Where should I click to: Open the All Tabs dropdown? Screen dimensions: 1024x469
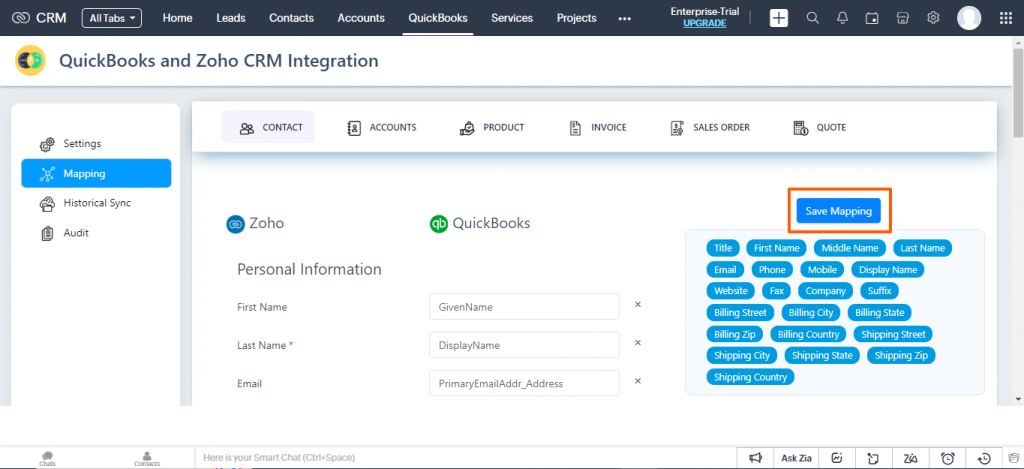click(112, 18)
